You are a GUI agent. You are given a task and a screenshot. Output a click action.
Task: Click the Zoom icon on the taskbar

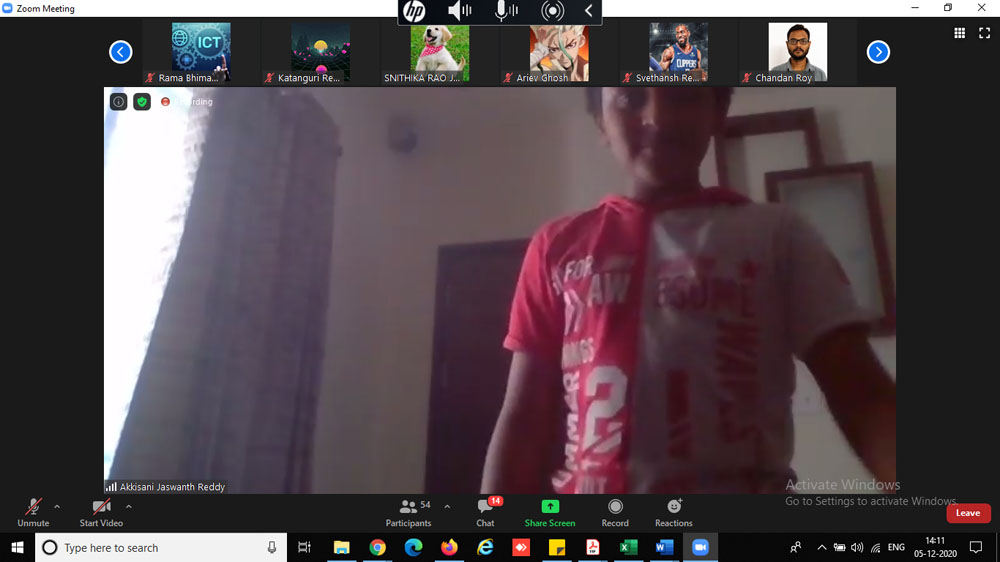pos(700,547)
